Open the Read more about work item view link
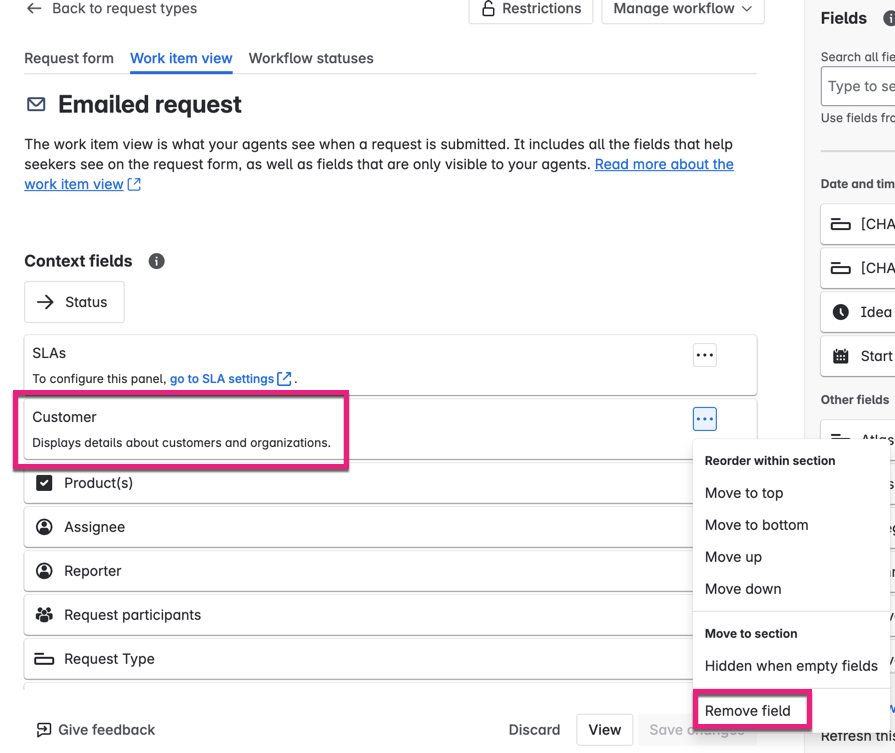The width and height of the screenshot is (895, 753). [x=664, y=164]
